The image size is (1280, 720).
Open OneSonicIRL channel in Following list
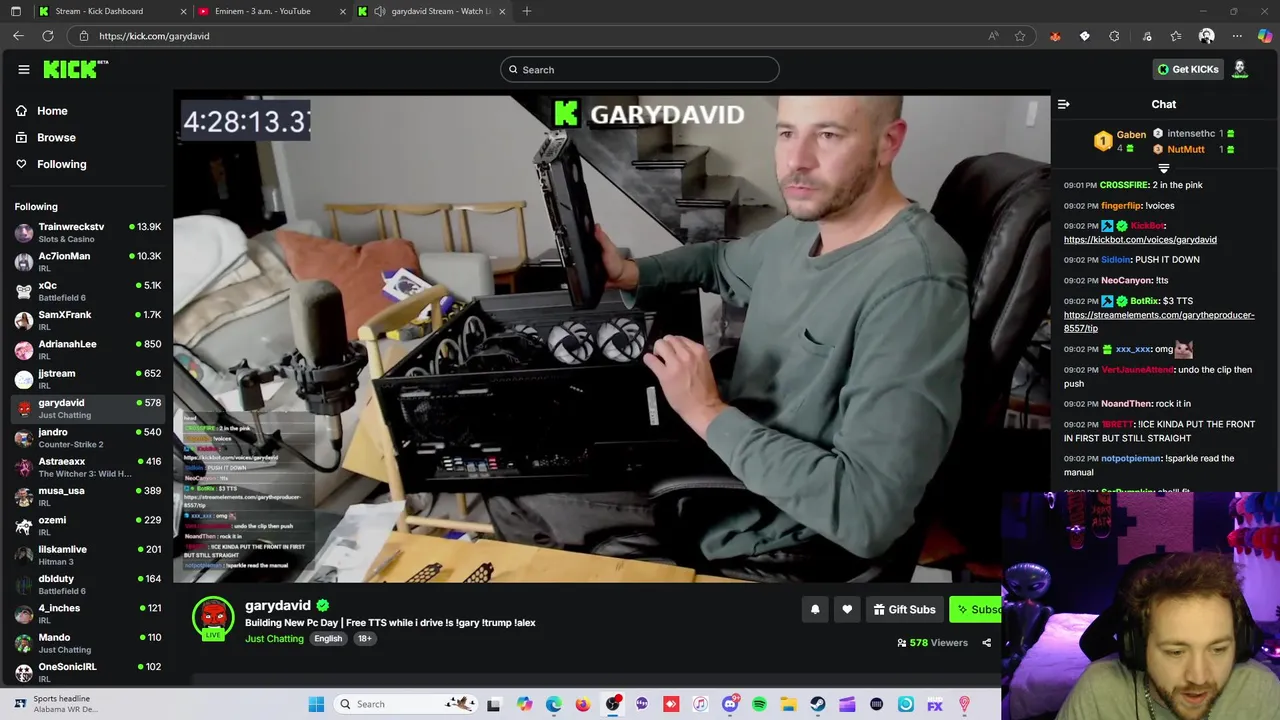click(x=88, y=672)
